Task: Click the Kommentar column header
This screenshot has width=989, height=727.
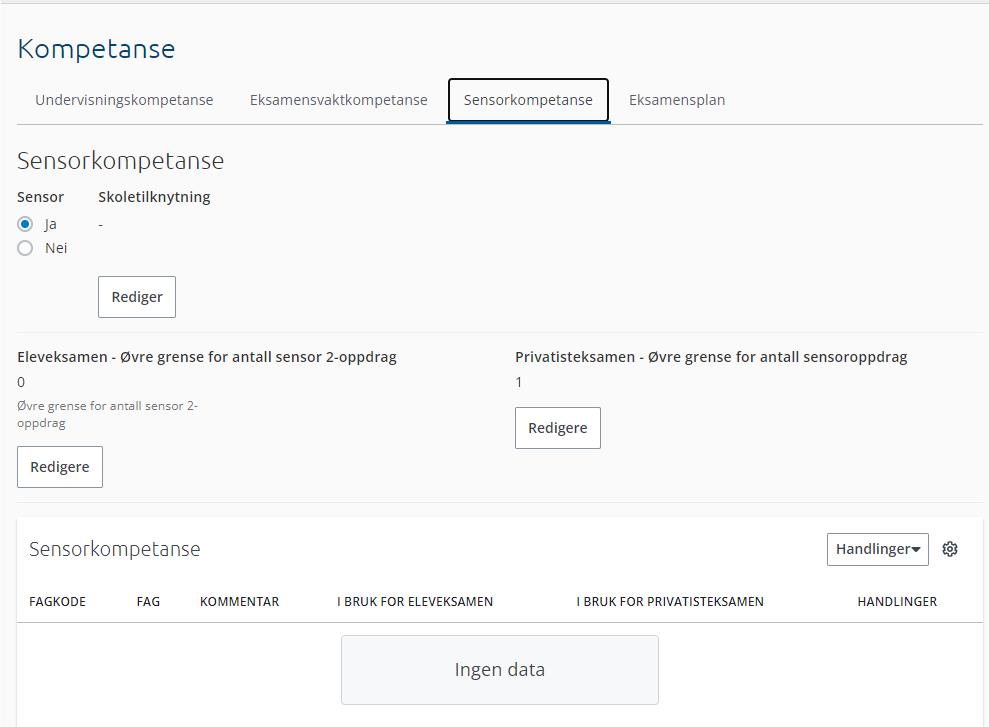Action: 239,602
